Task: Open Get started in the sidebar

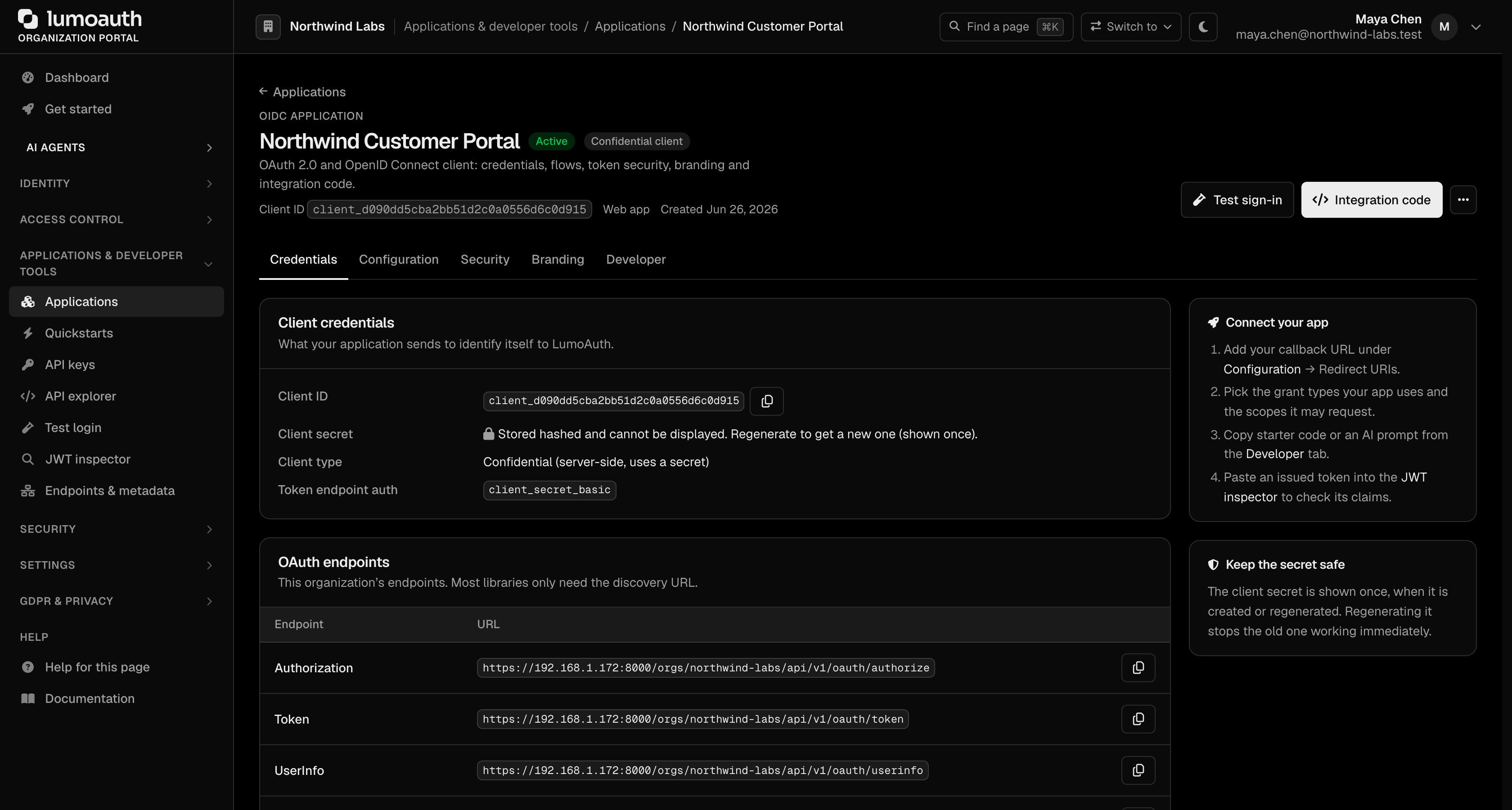Action: coord(116,109)
